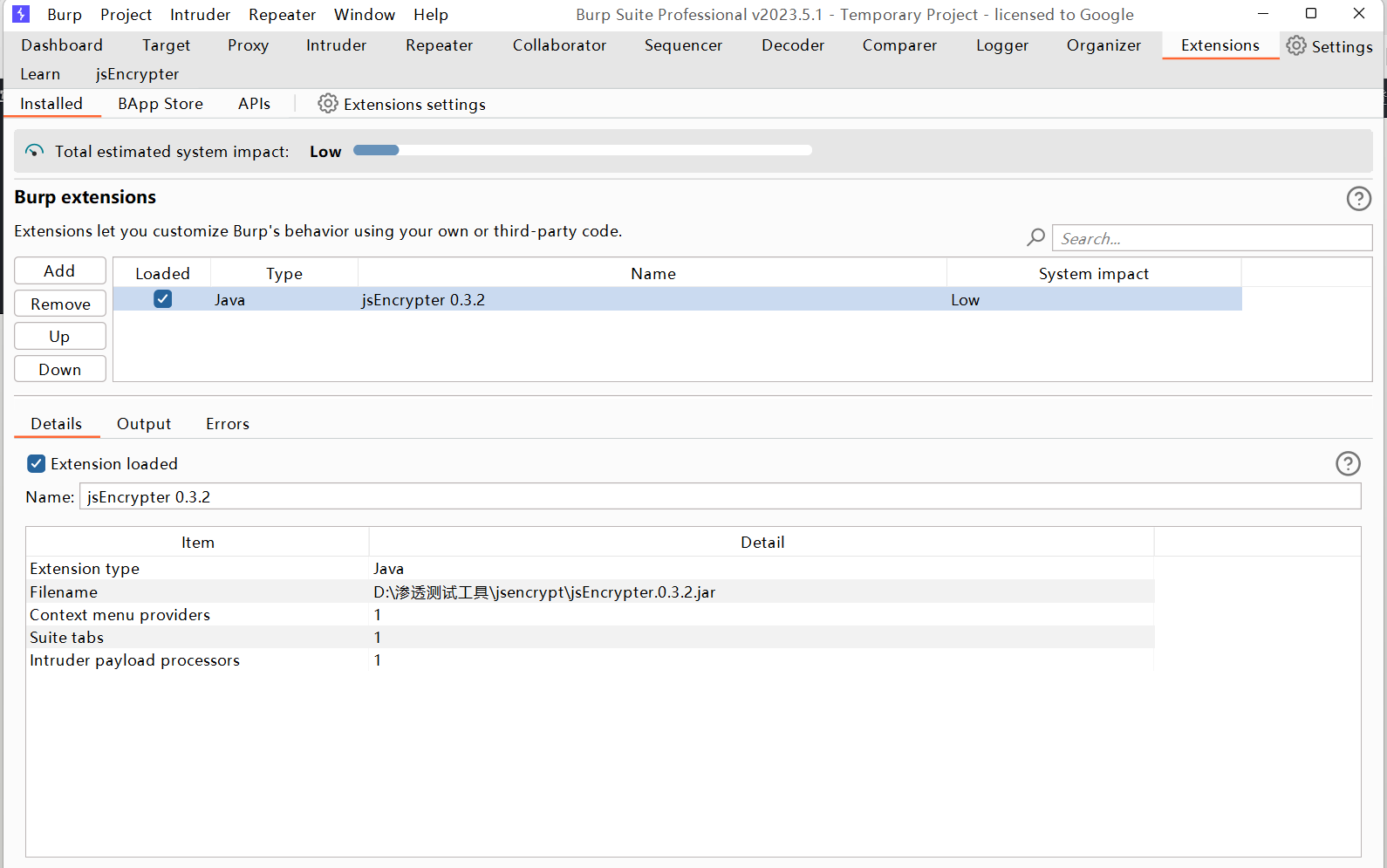Go to the jsEncrypter suite tab
The image size is (1387, 868).
click(137, 74)
